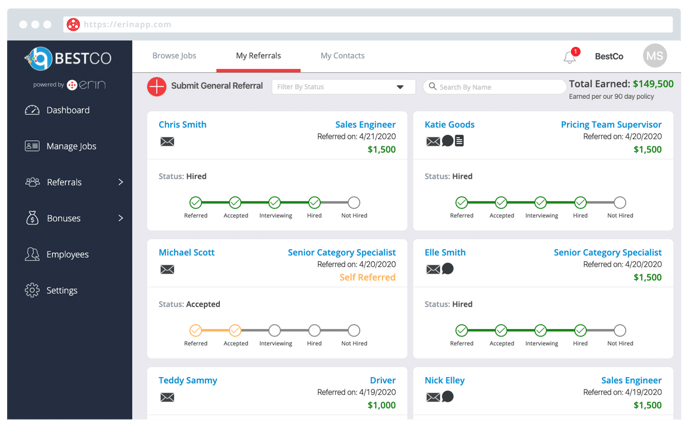Click the Total Earned $149,500 amount
688x428 pixels.
(653, 84)
